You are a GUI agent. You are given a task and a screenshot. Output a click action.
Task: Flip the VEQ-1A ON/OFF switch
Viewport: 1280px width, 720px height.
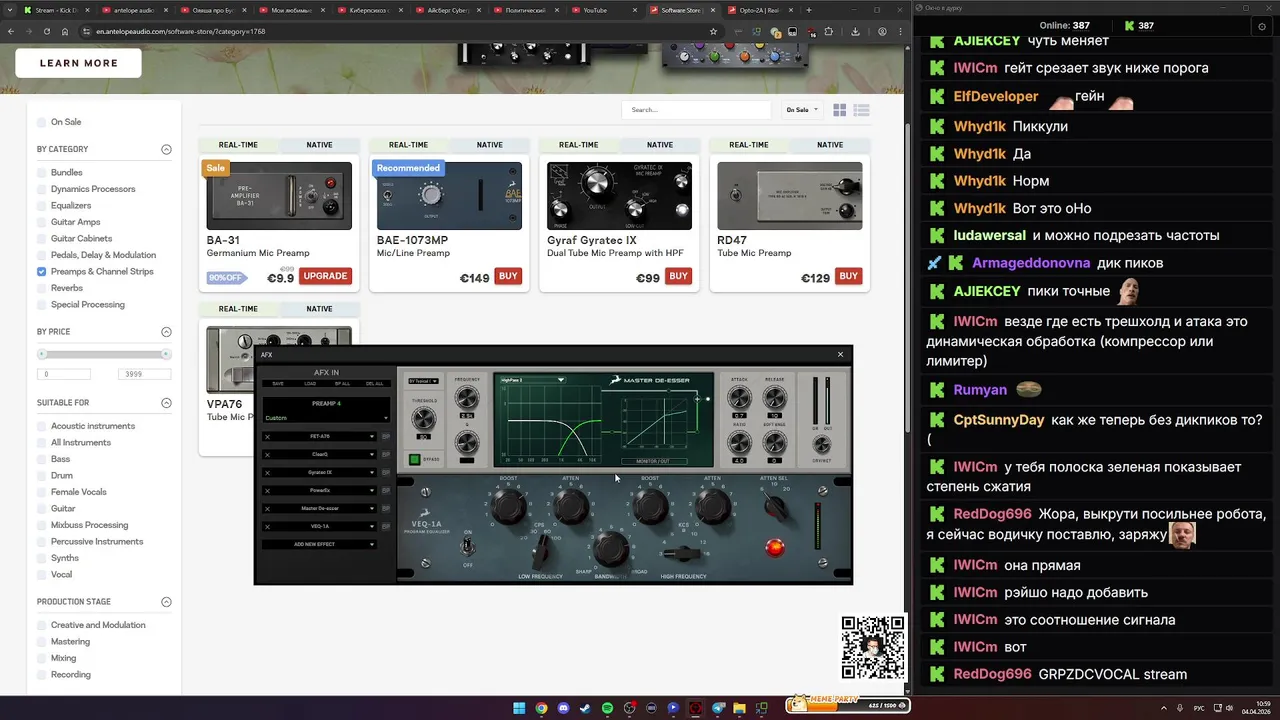tap(467, 548)
